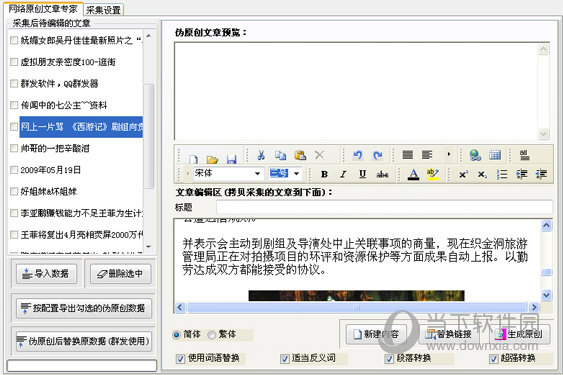Viewport: 563px width, 375px height.
Task: Insert a numbered list
Action: point(502,175)
